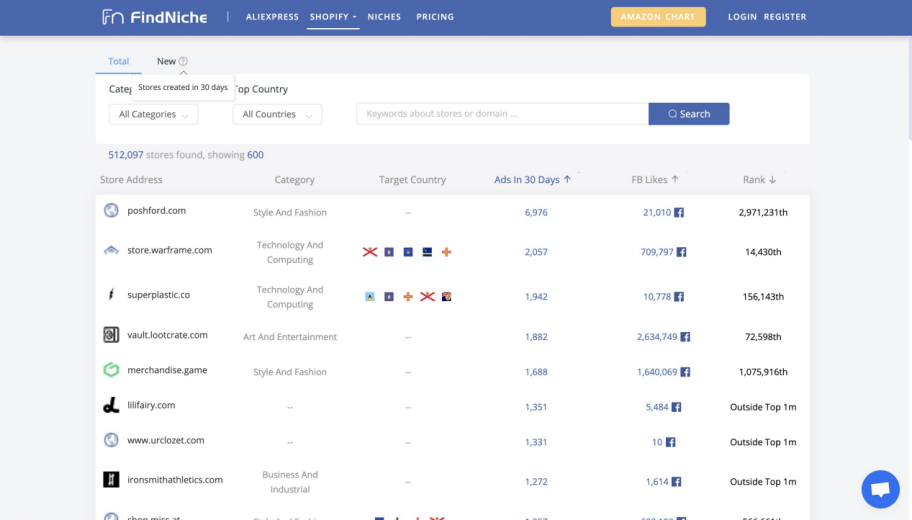The image size is (912, 520).
Task: Click first country flag in superplastic.co row
Action: 370,297
